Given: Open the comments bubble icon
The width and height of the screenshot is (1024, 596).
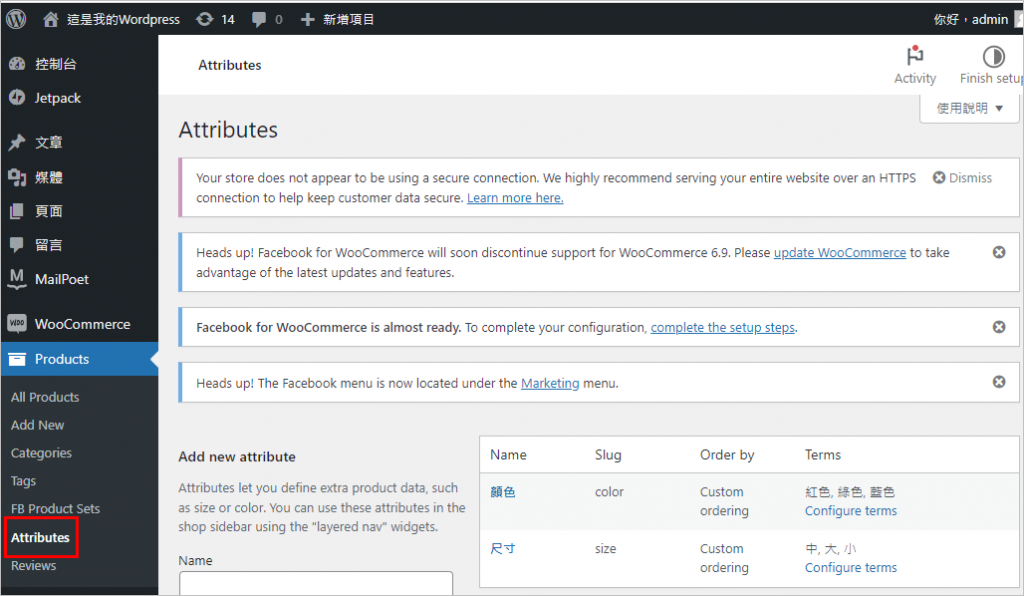Looking at the screenshot, I should point(259,19).
